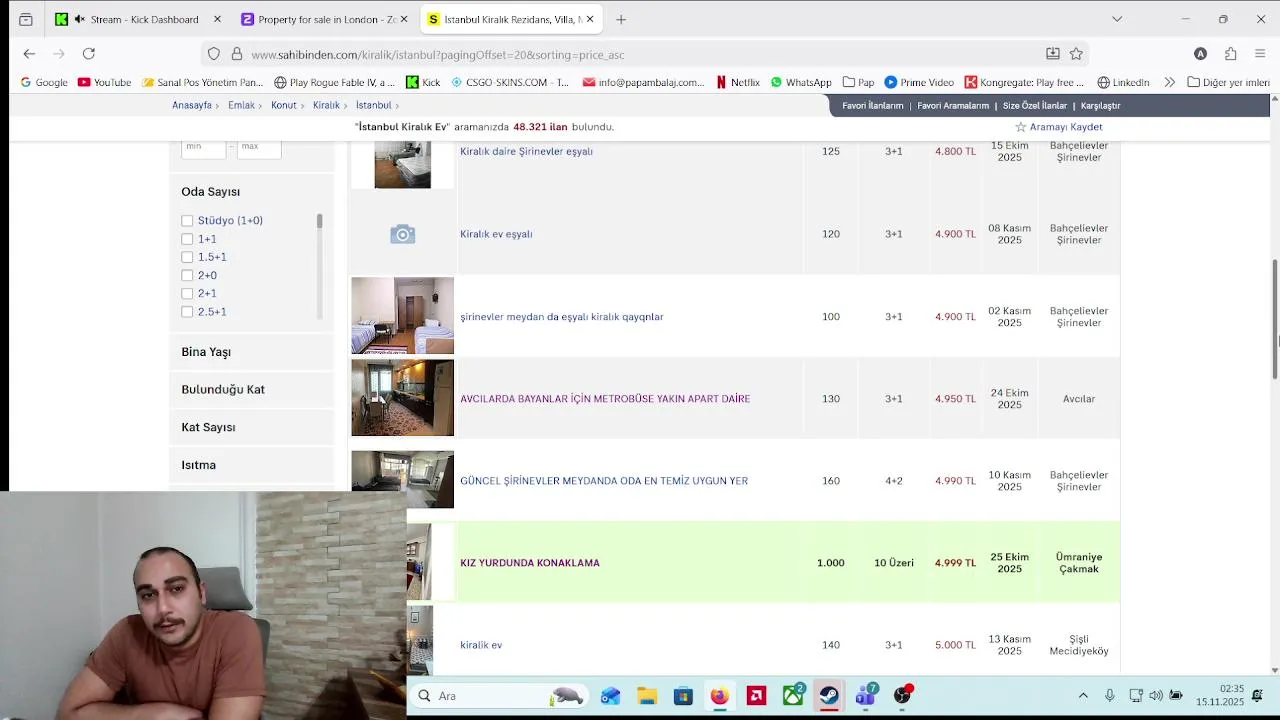Open AMD Software from the taskbar
The image size is (1280, 720).
pos(756,696)
